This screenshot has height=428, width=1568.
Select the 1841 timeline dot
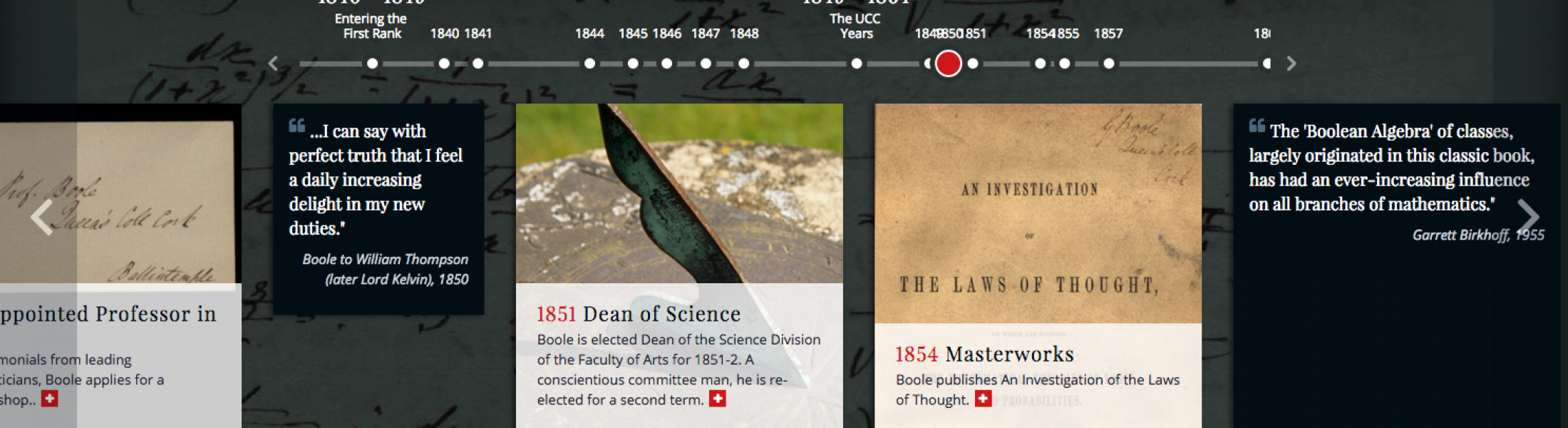click(x=478, y=63)
